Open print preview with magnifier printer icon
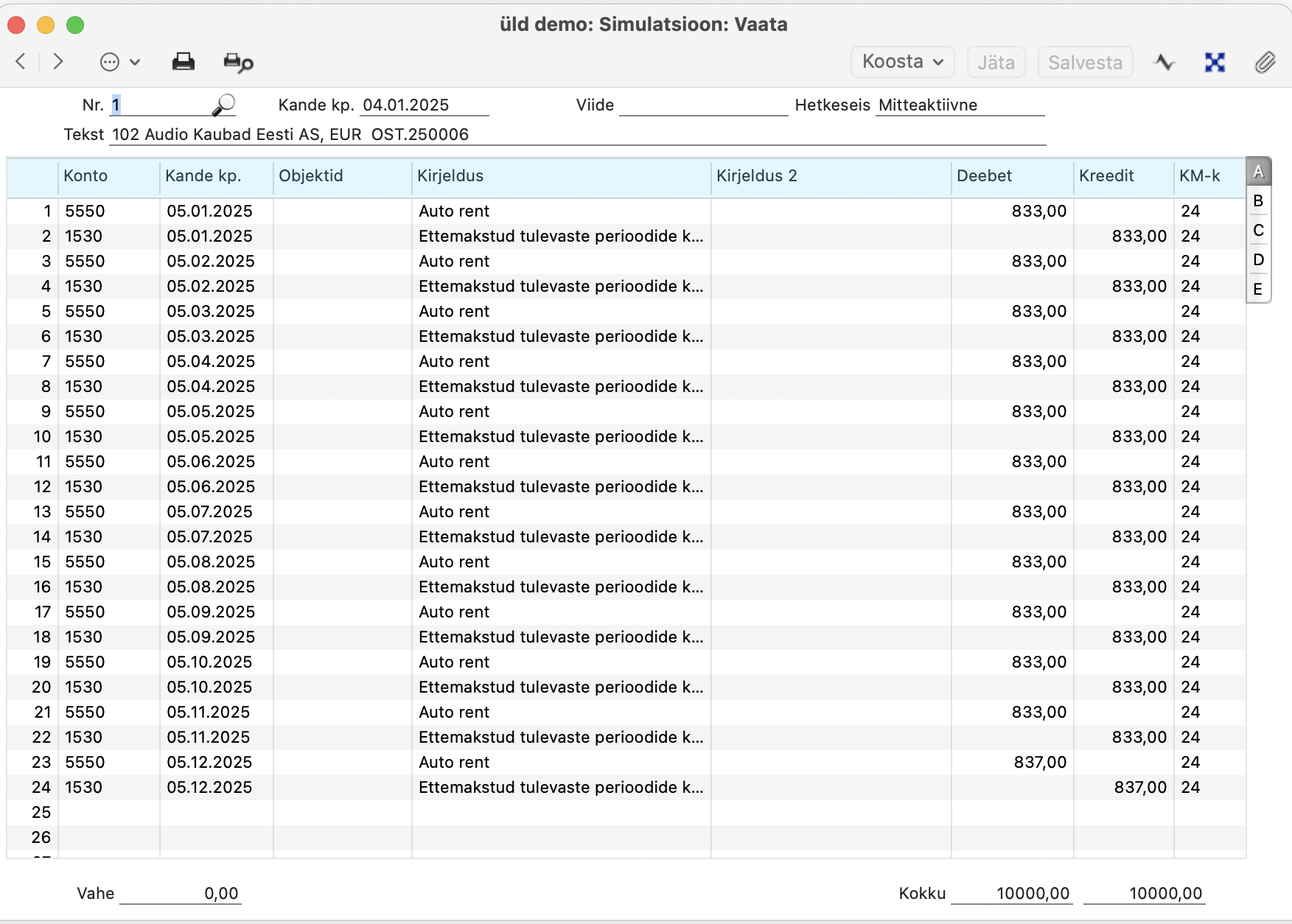This screenshot has width=1292, height=924. click(238, 63)
